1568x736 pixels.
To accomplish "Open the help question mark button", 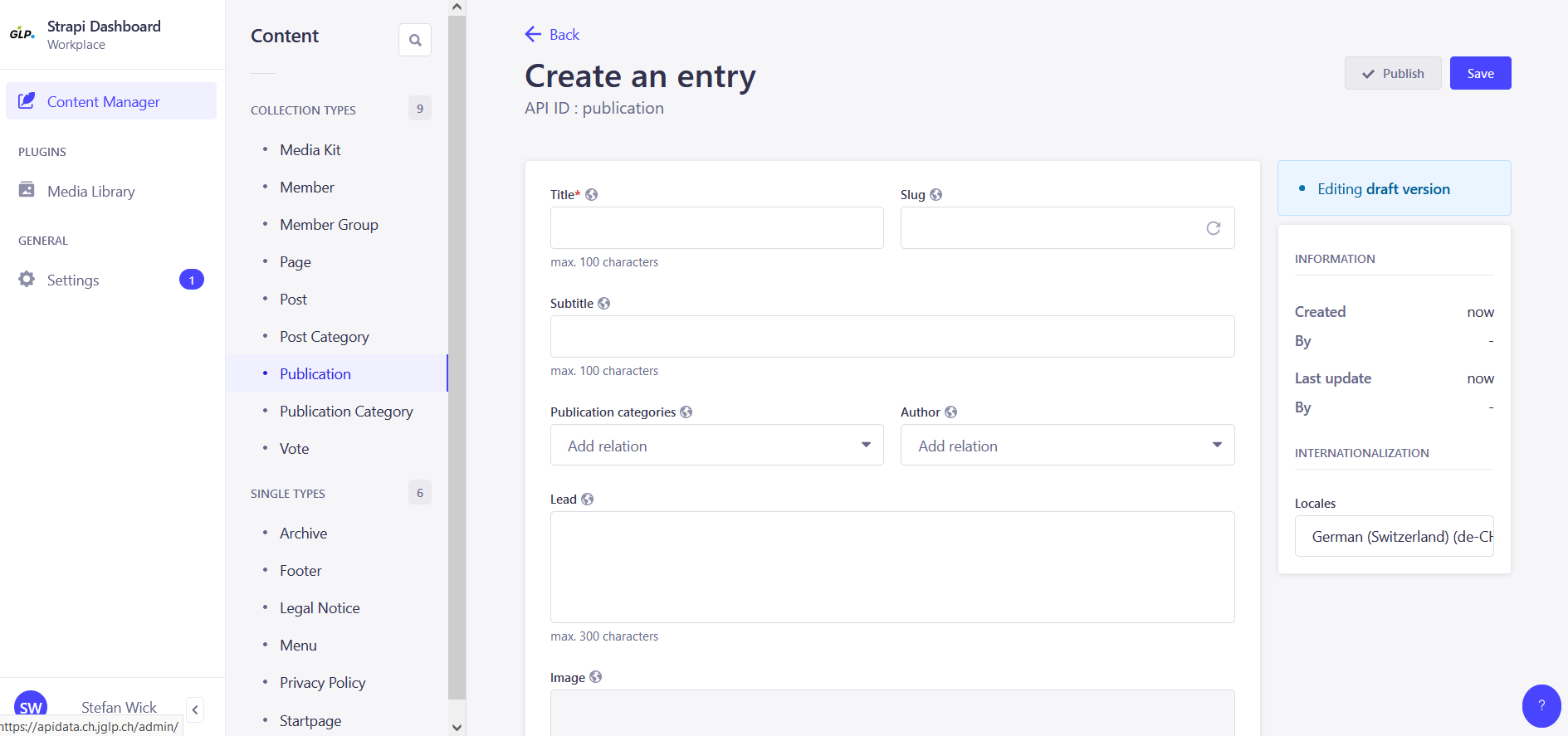I will tap(1541, 706).
